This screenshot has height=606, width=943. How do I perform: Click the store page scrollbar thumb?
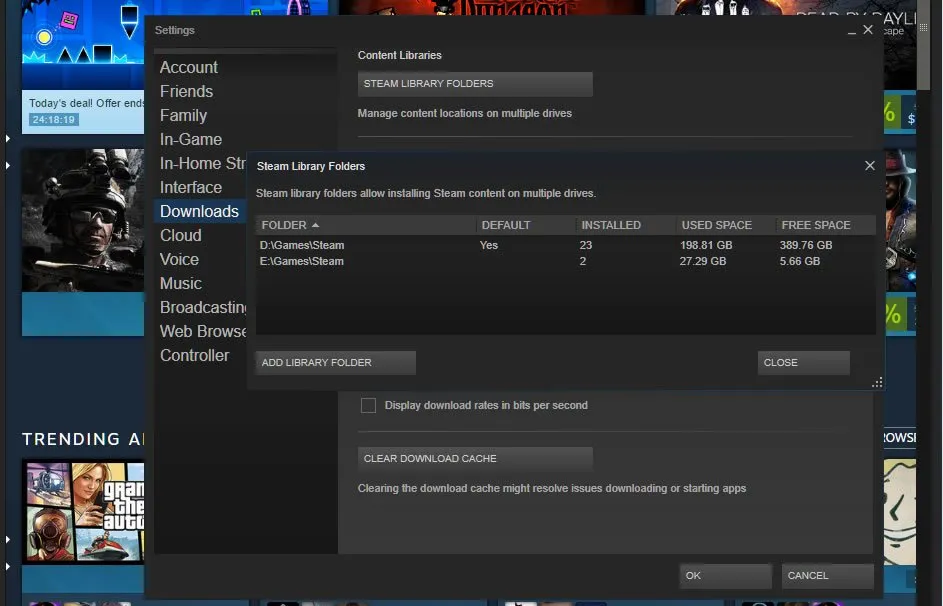923,45
